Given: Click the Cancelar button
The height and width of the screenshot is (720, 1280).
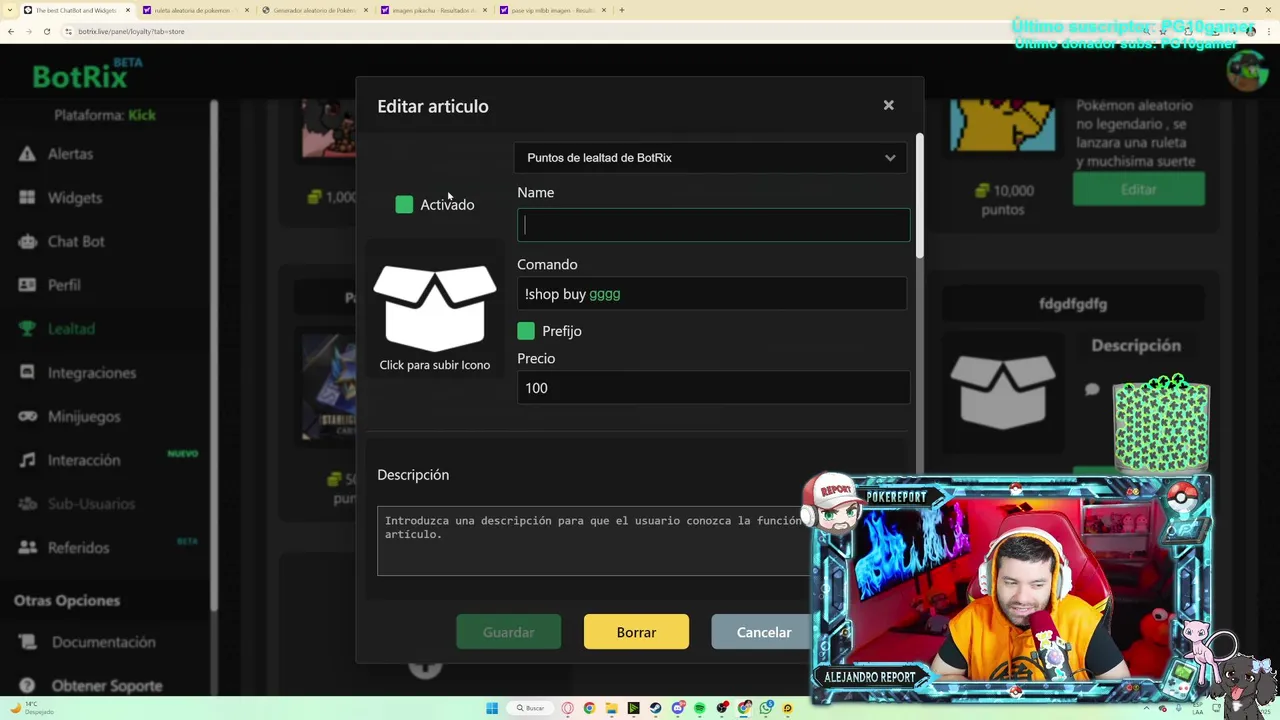Looking at the screenshot, I should (x=764, y=632).
